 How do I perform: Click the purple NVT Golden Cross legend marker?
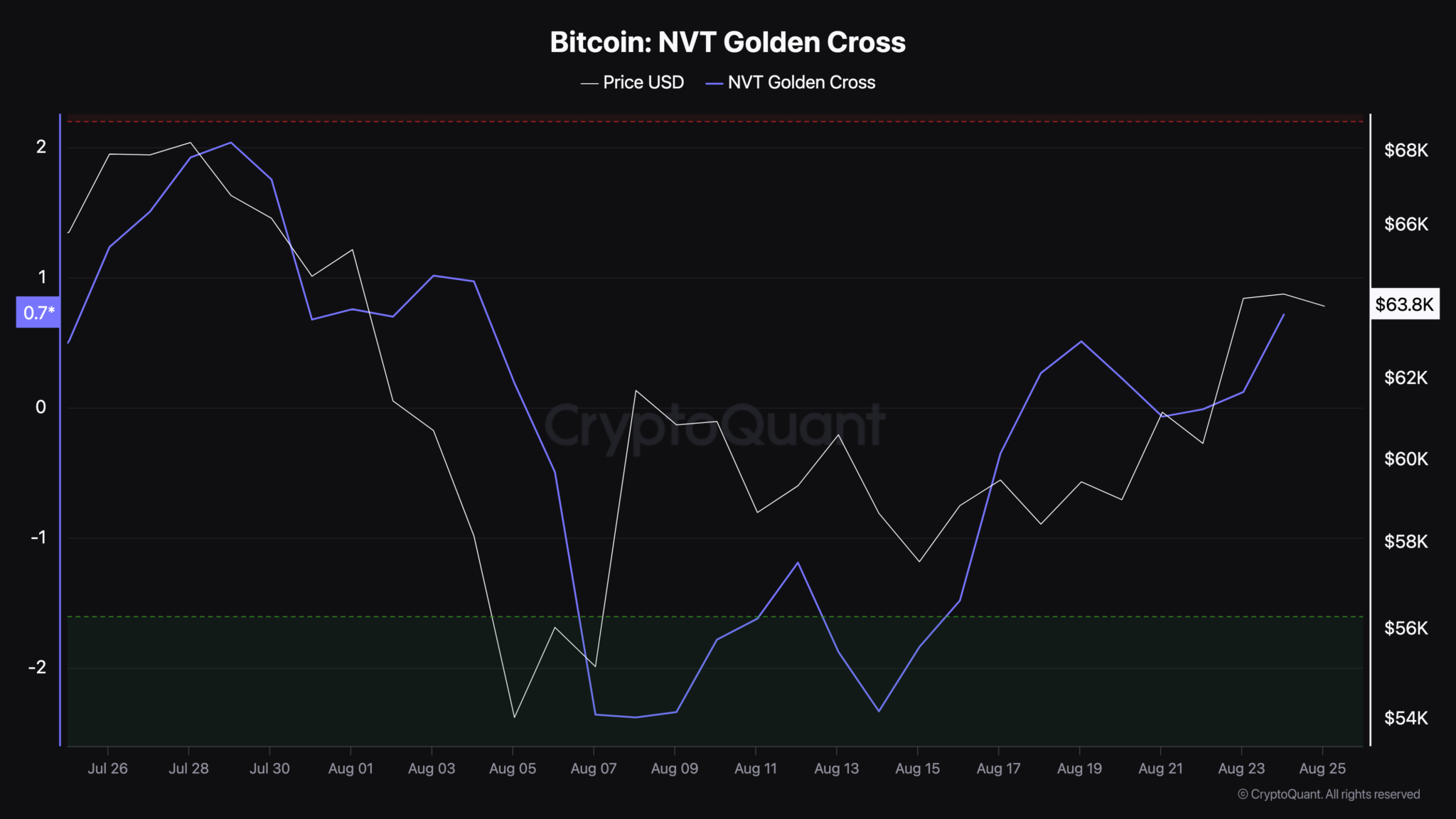tap(714, 83)
